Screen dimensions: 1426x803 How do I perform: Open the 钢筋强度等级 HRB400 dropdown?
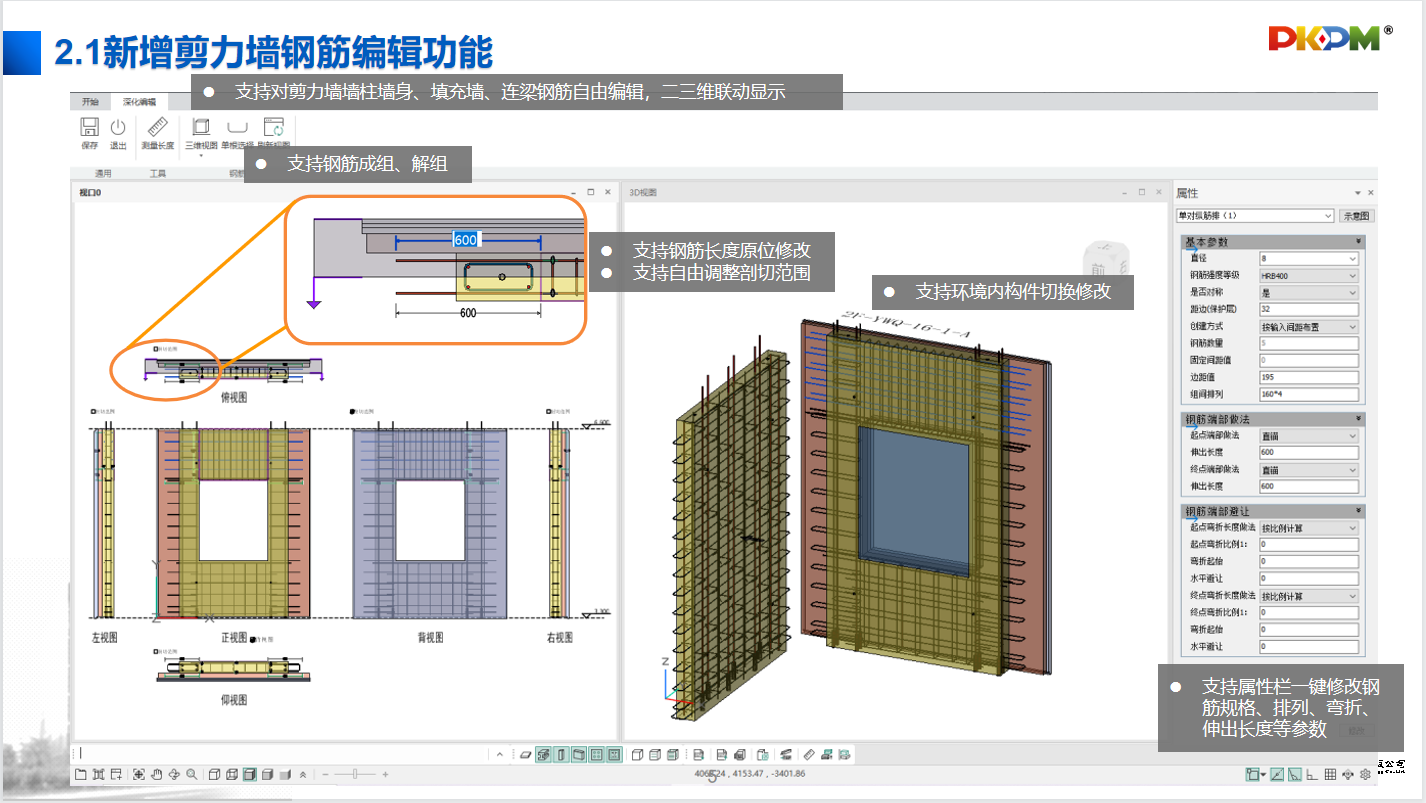1353,275
